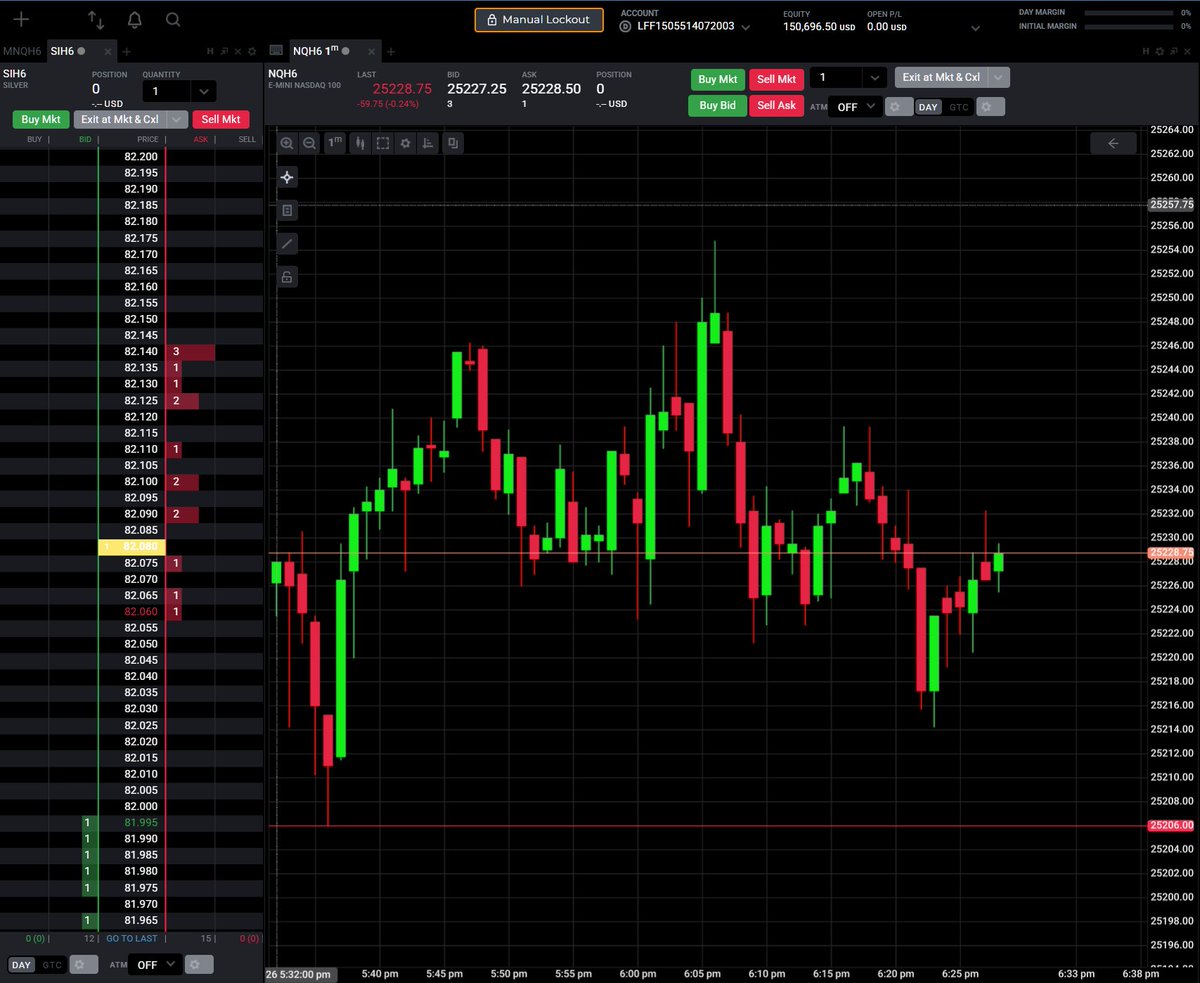The image size is (1200, 983).
Task: Open the chart notes list icon
Action: [287, 211]
